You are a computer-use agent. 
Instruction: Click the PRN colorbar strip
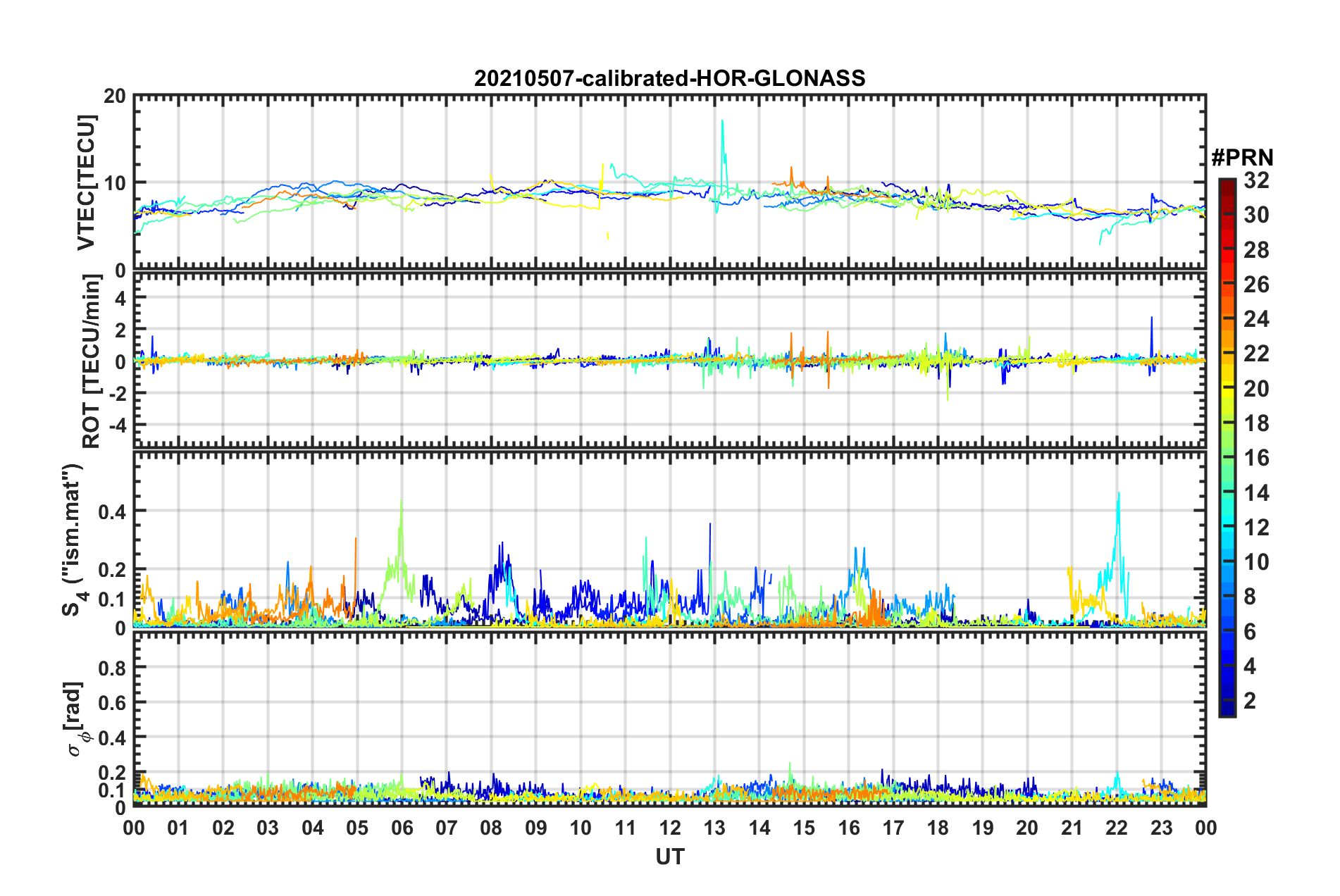coord(1227,448)
